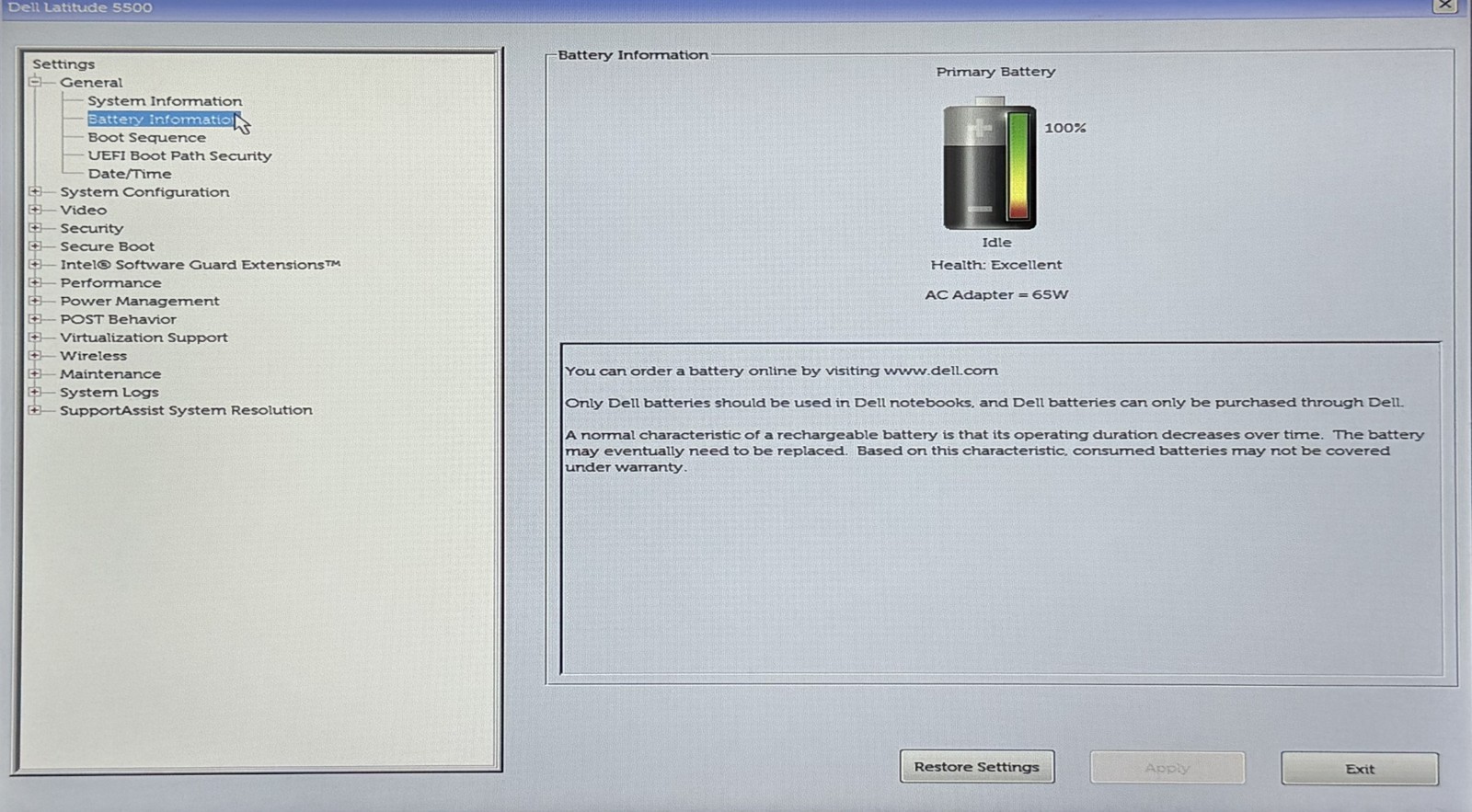The image size is (1472, 812).
Task: Expand the System Configuration node
Action: (x=35, y=191)
